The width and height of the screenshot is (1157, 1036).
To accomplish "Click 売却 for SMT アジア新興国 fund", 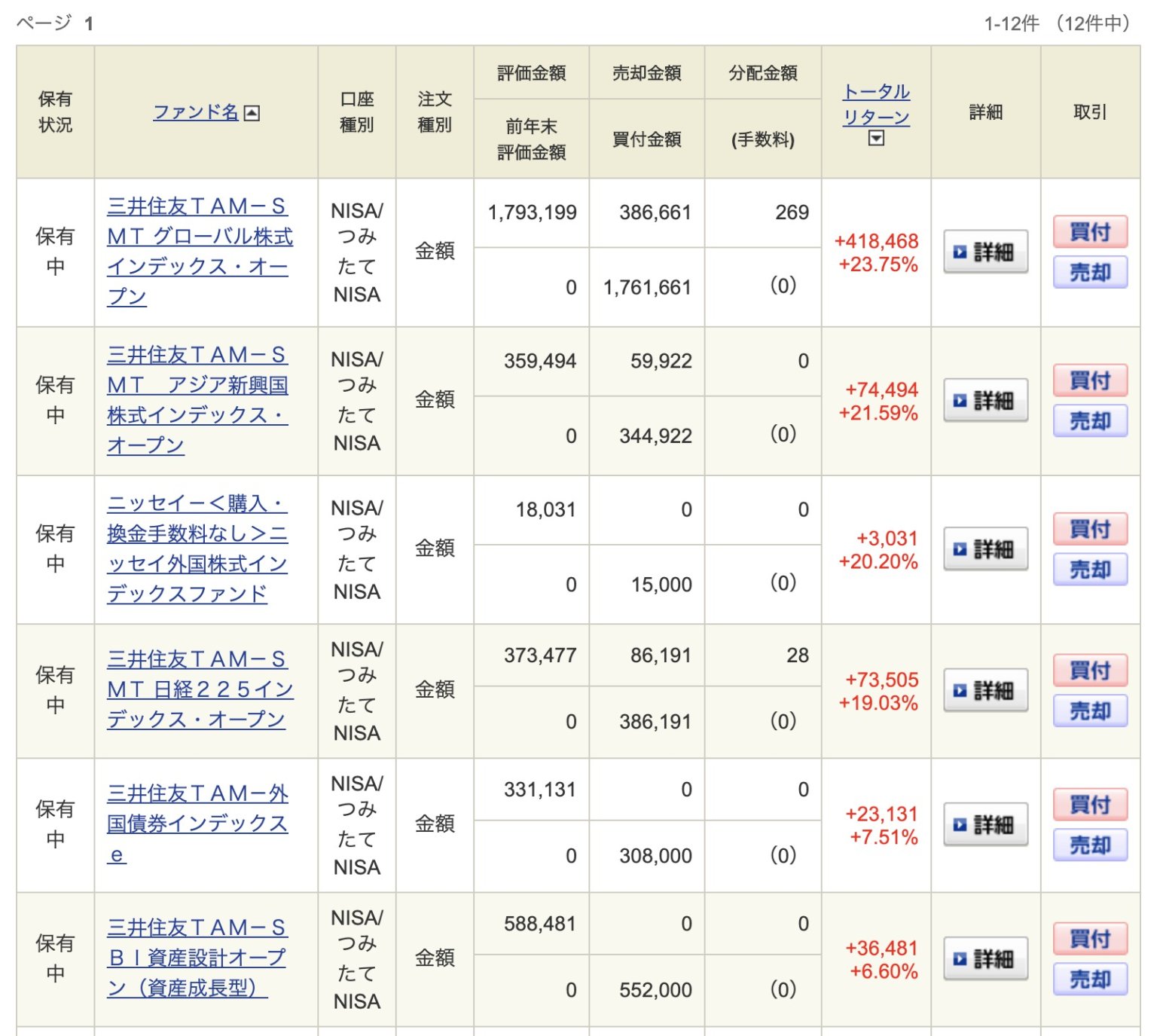I will 1090,420.
